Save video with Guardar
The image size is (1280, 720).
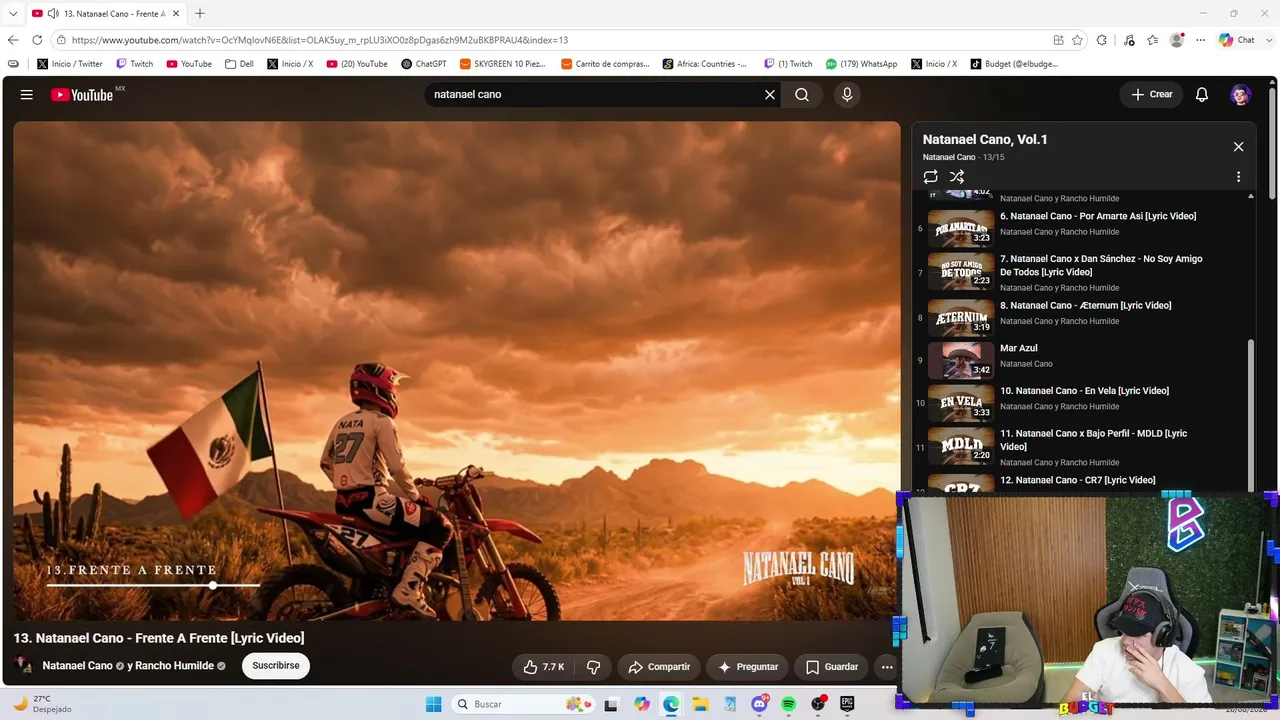point(832,667)
